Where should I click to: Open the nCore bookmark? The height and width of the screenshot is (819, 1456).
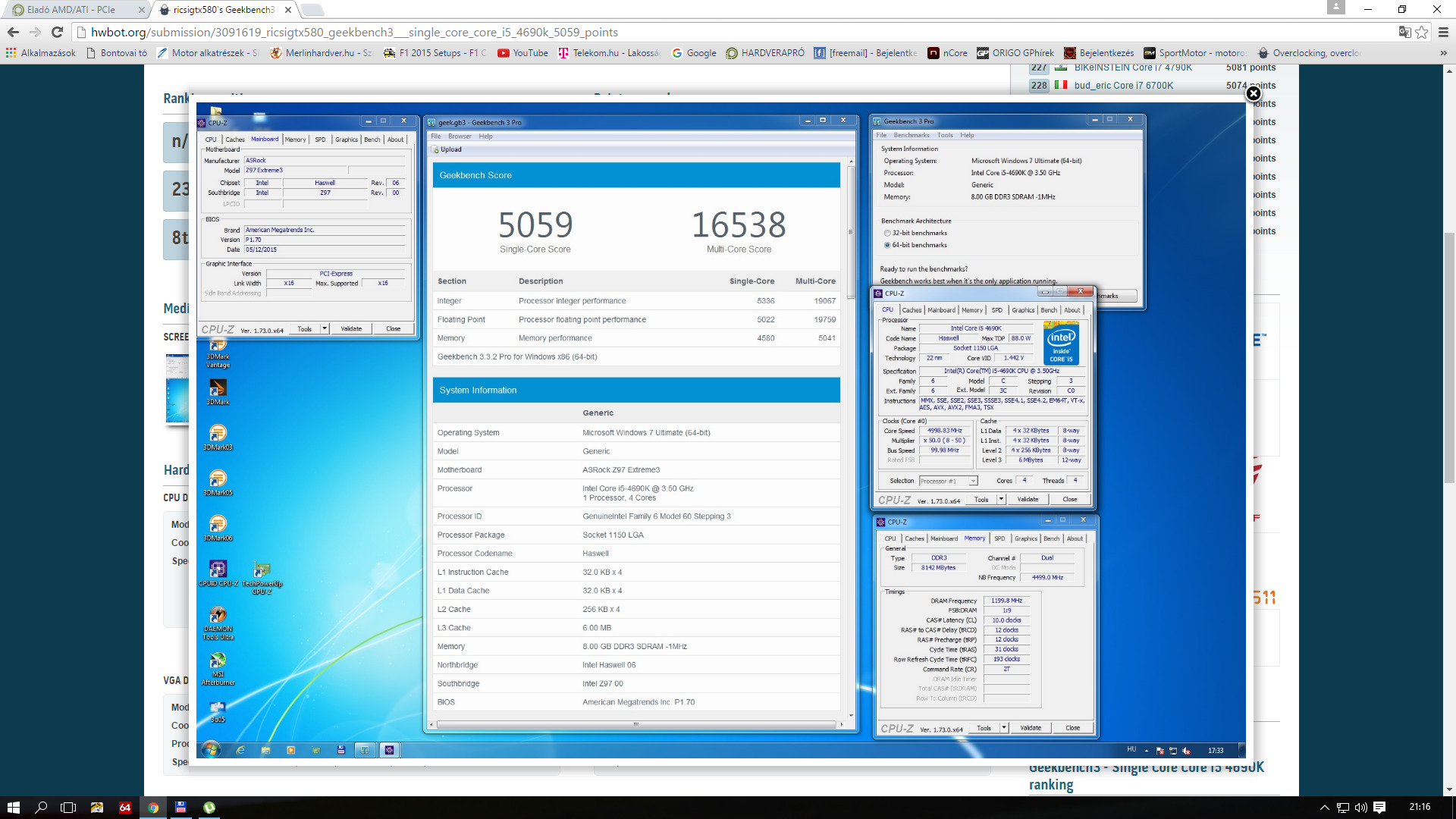(x=948, y=53)
